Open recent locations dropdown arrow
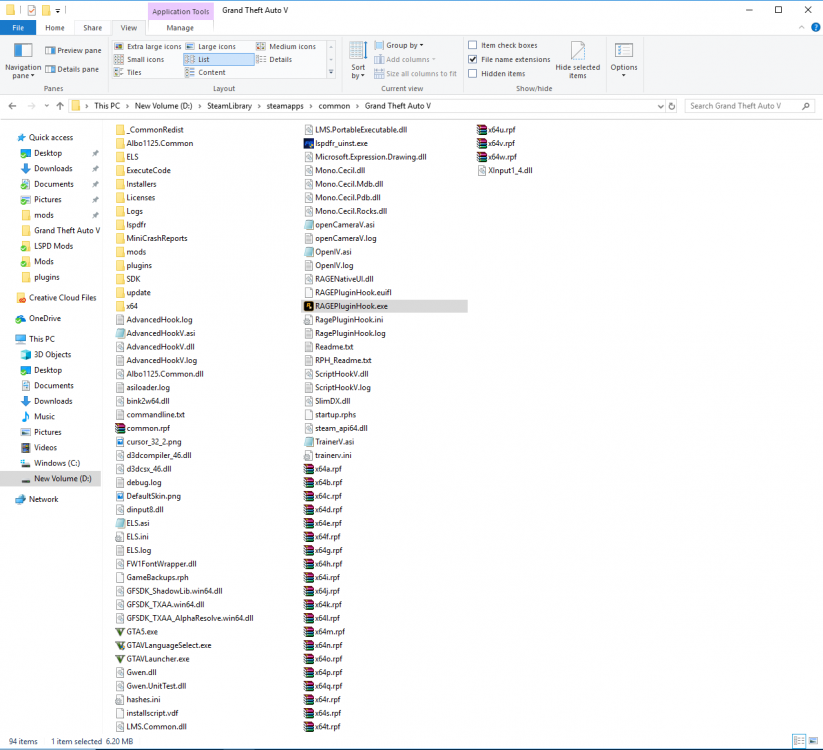This screenshot has height=750, width=823. tap(47, 106)
